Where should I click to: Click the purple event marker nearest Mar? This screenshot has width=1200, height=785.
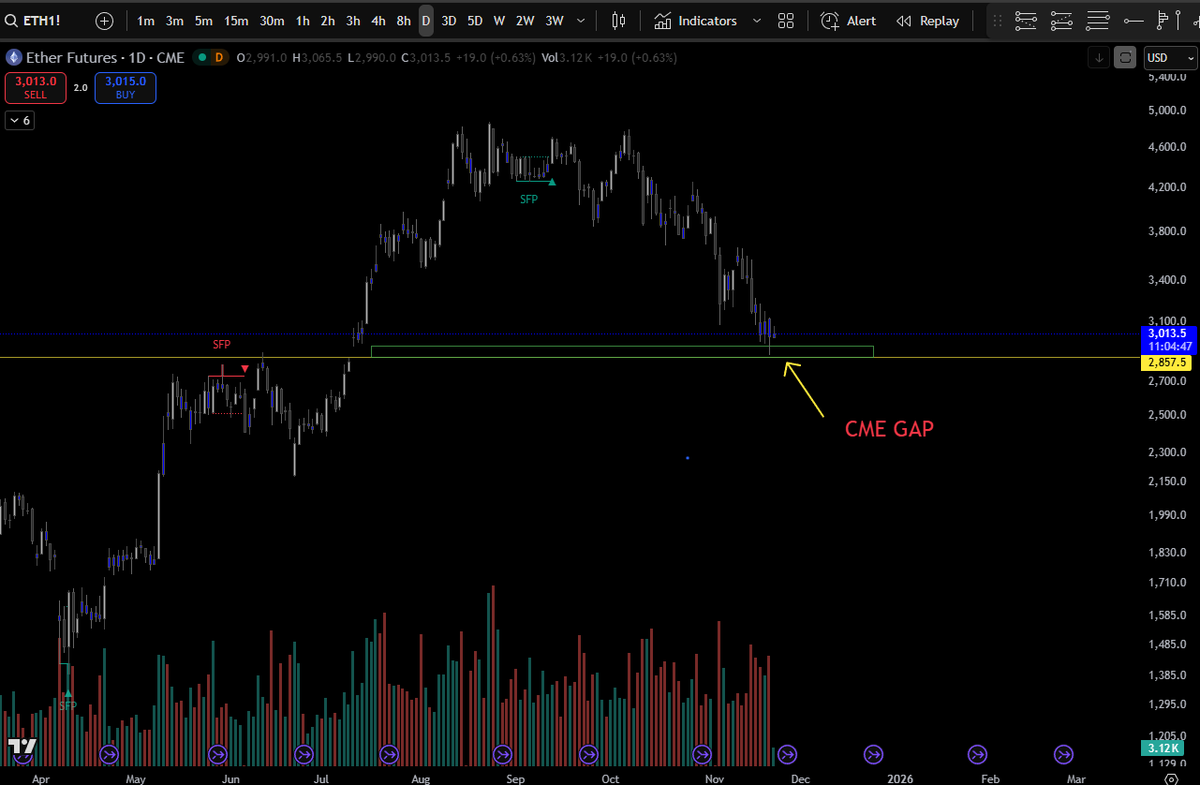1063,754
